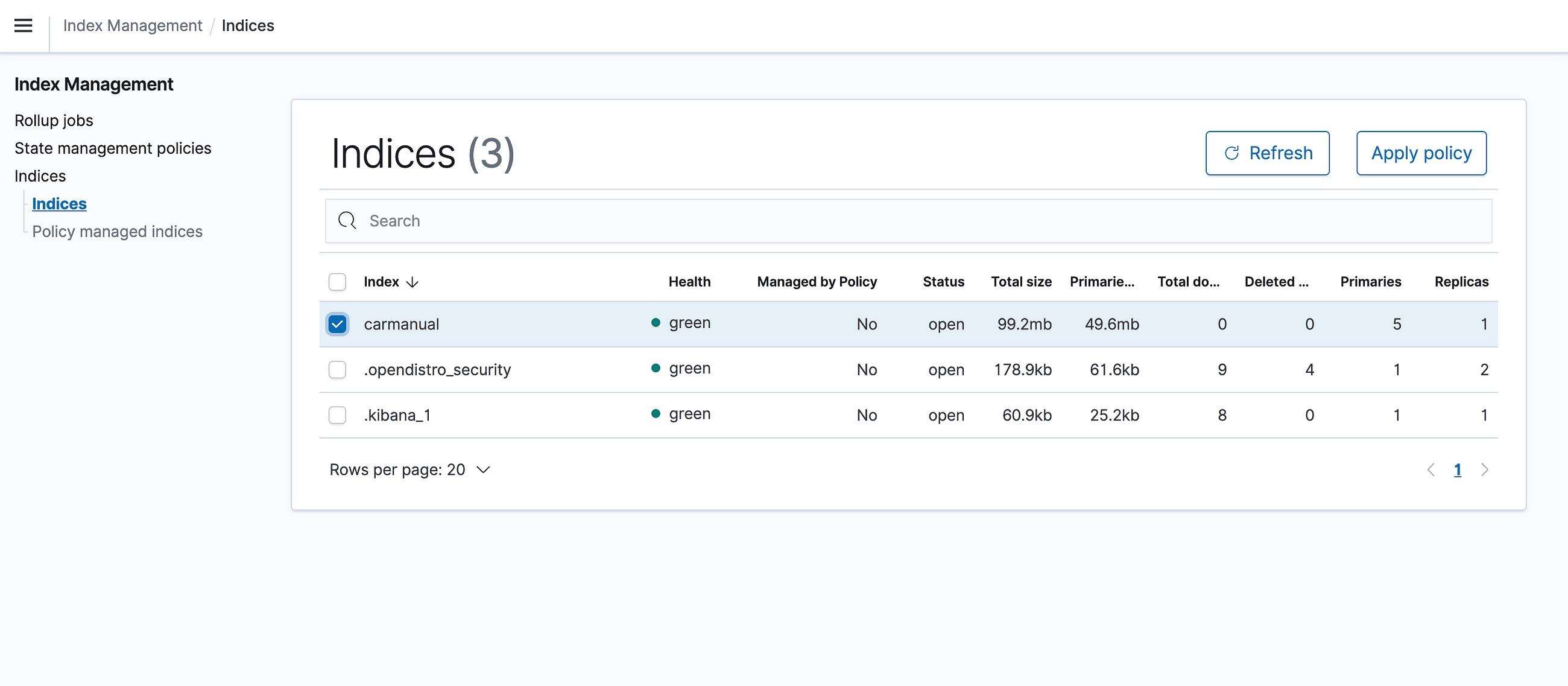Open the Rollup jobs menu item

pos(53,119)
